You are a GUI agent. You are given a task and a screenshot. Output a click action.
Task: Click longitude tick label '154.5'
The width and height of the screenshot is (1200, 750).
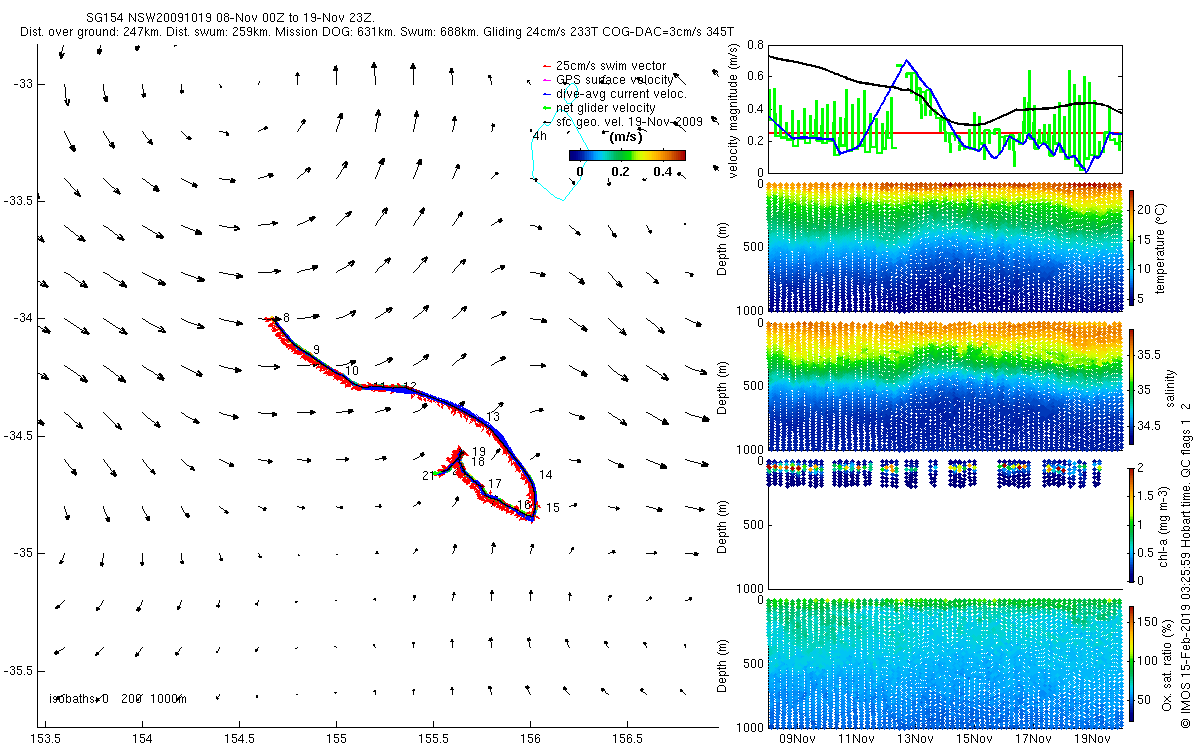[x=240, y=739]
